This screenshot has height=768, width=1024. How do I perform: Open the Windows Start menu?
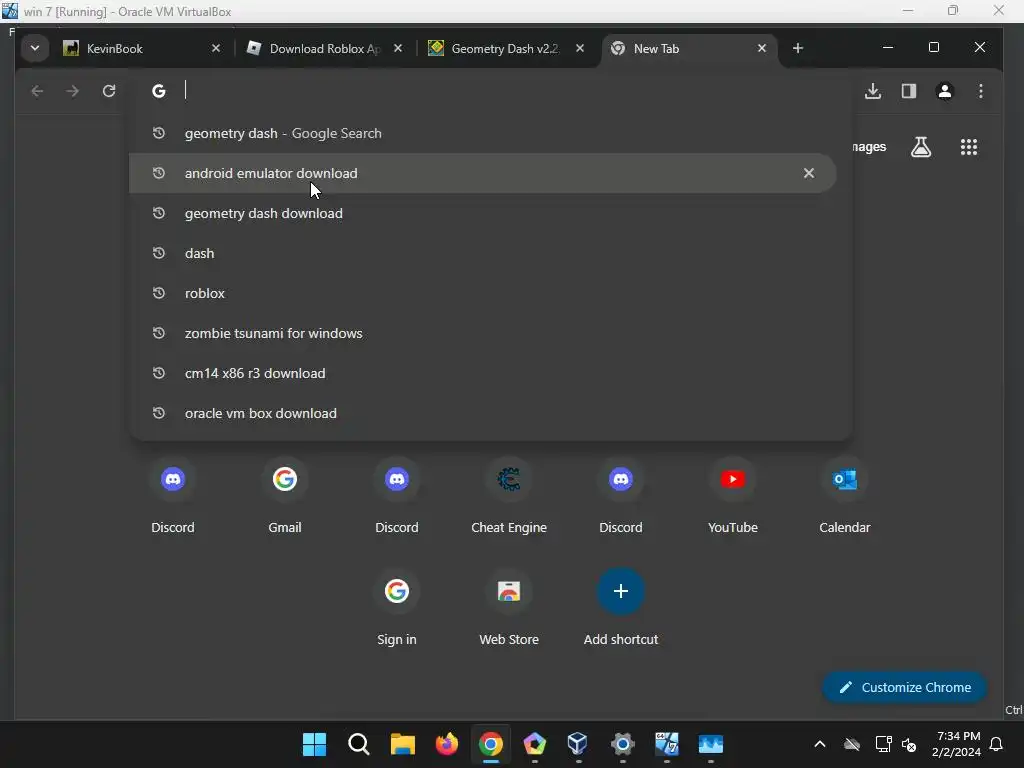314,744
